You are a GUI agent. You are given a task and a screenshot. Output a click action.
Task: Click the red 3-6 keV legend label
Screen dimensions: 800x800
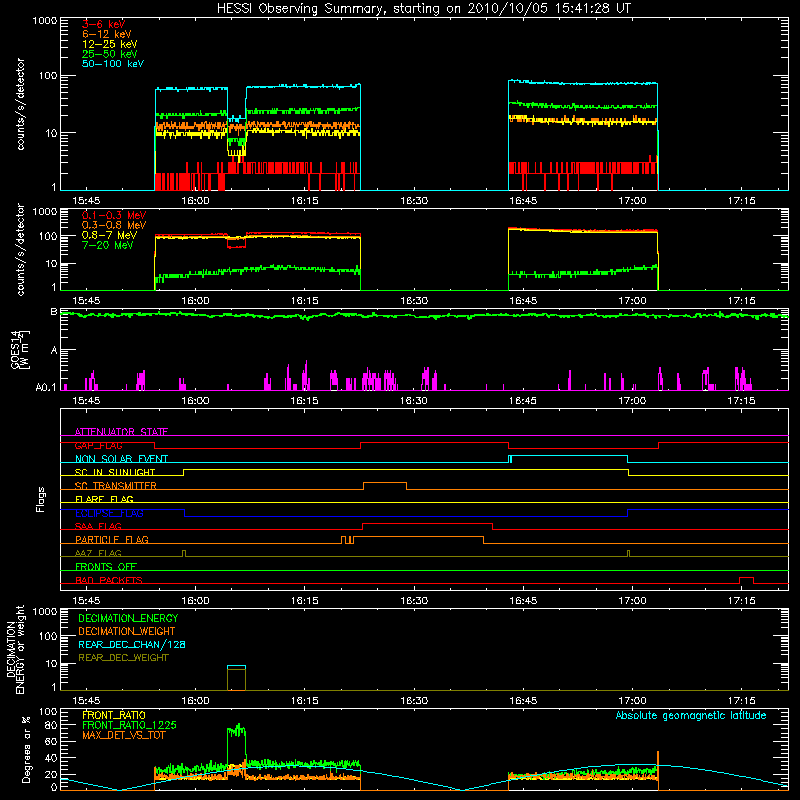pyautogui.click(x=103, y=24)
